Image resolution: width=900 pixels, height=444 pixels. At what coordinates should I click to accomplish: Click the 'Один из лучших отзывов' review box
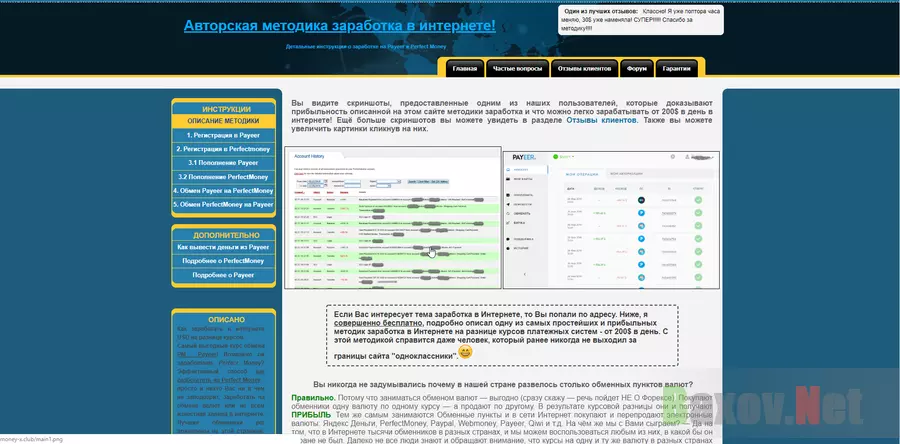tap(641, 20)
